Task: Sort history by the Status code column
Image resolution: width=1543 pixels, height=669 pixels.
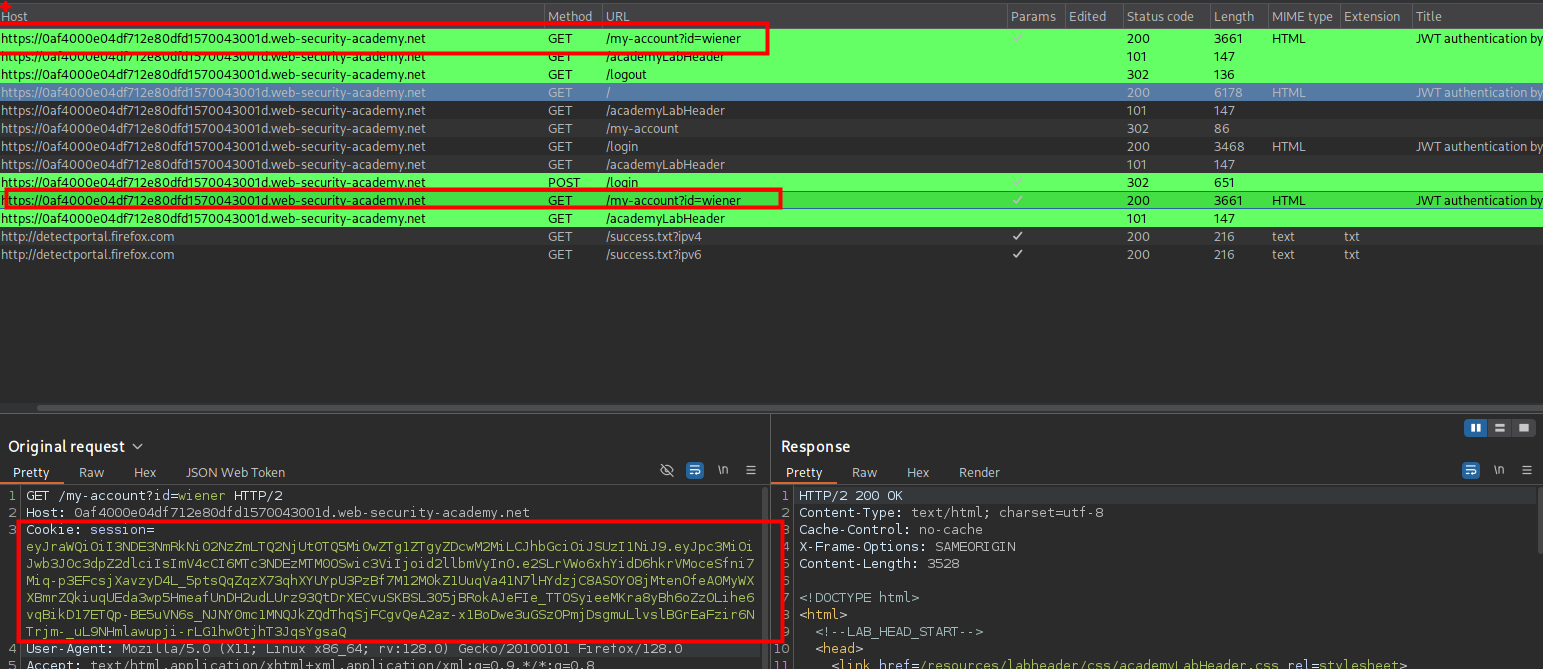Action: (x=1159, y=17)
